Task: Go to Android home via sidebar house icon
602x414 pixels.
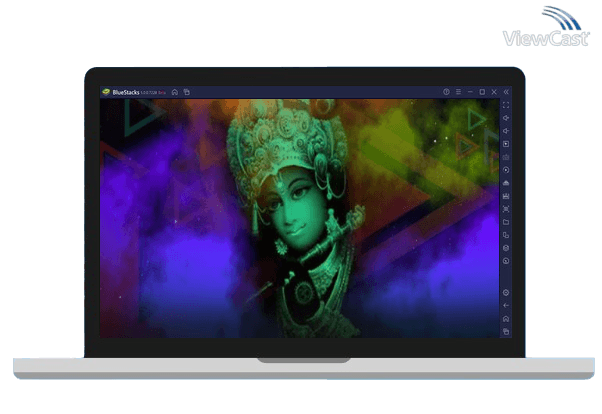Action: (506, 319)
